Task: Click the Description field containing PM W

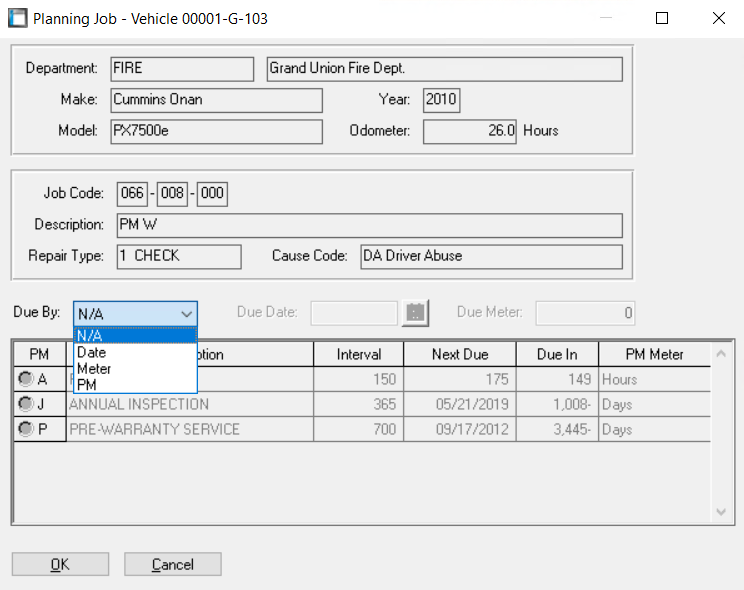Action: coord(368,225)
